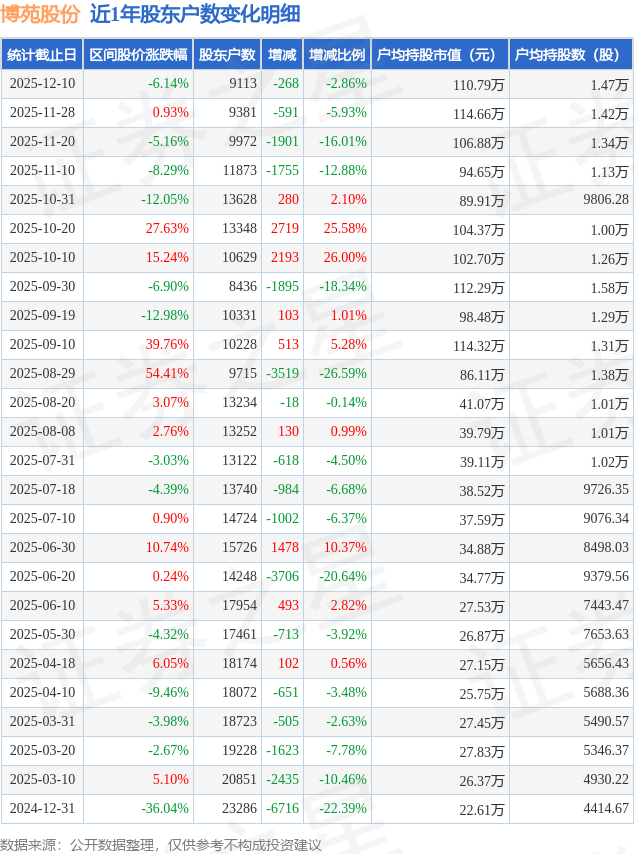Screen dimensions: 634x854
Task: Select the 增减 column header
Action: (283, 55)
